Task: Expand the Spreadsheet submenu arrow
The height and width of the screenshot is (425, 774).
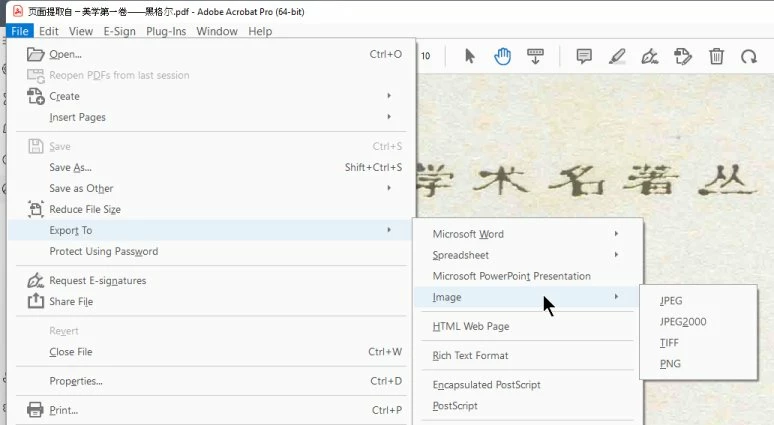Action: (x=616, y=255)
